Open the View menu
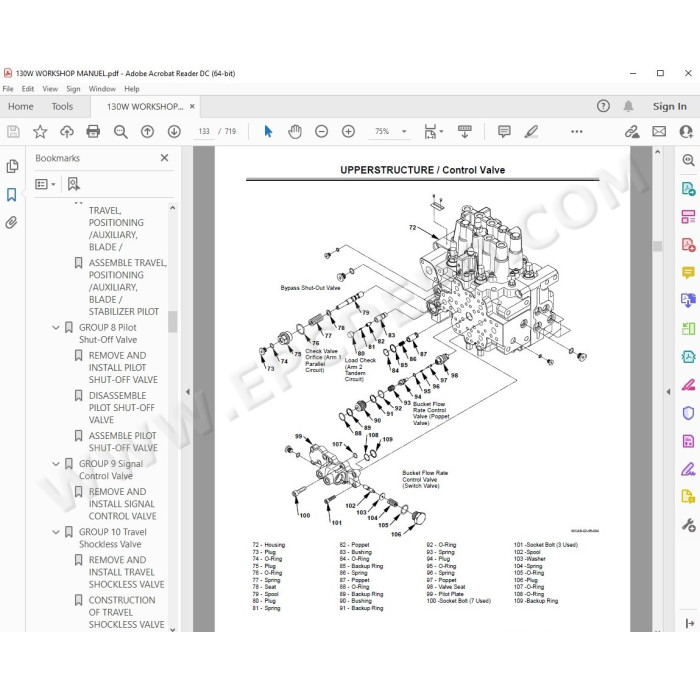 pyautogui.click(x=50, y=89)
